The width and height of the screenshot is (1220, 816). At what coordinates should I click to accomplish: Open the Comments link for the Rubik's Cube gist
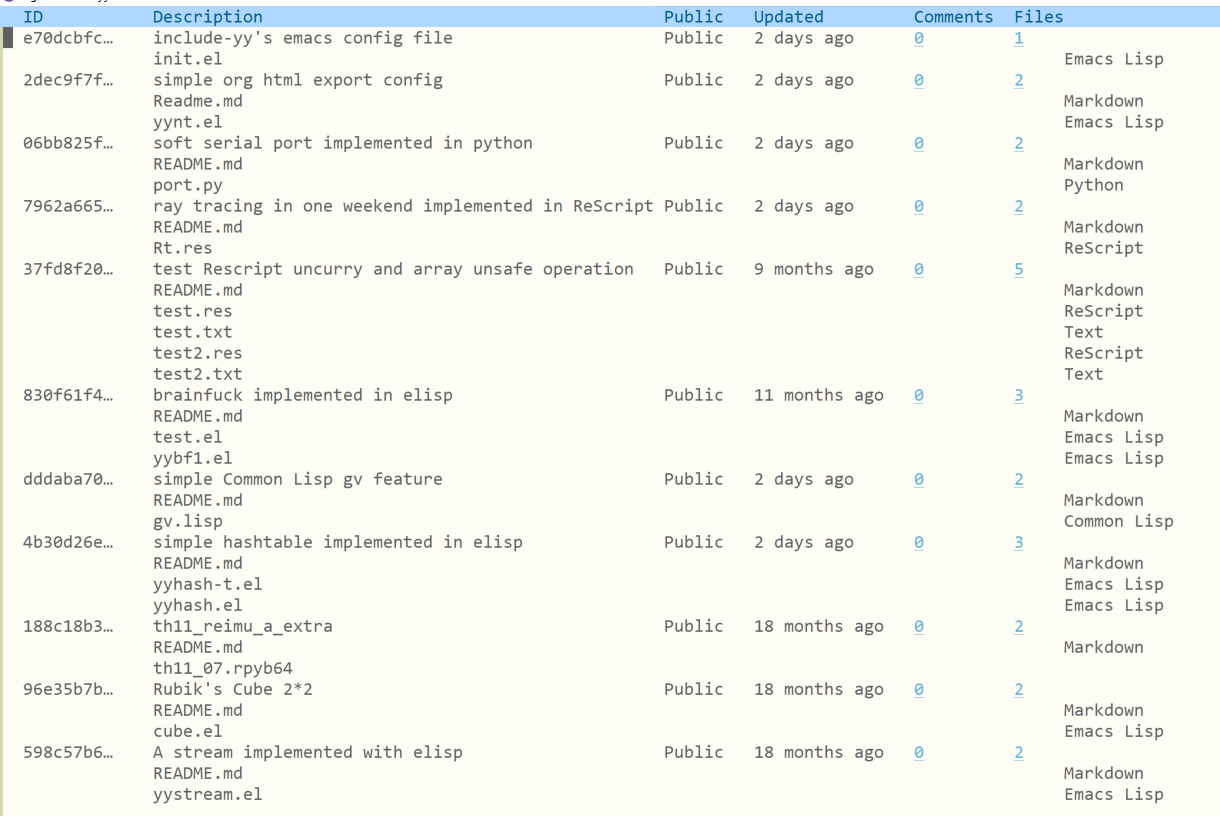(918, 689)
